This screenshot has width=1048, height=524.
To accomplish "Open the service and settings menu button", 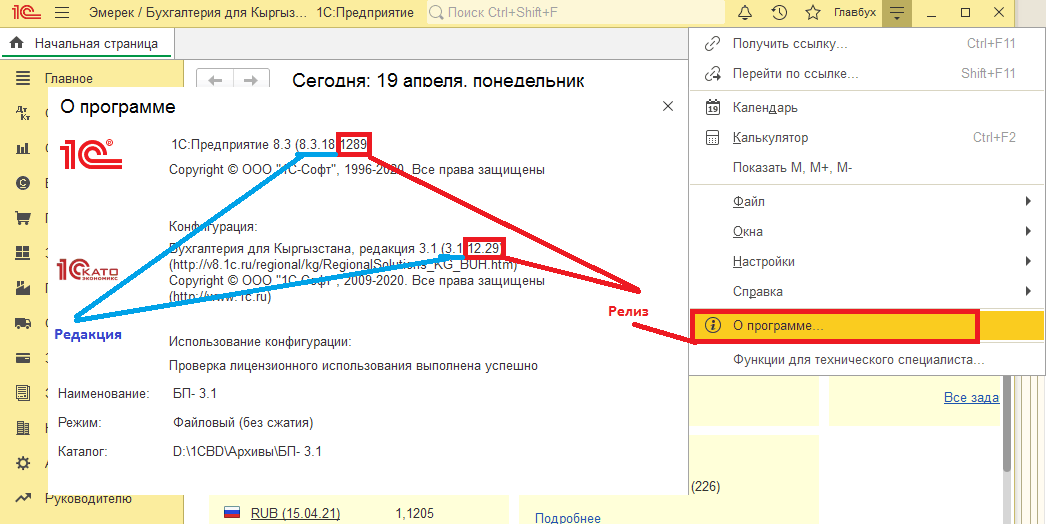I will point(897,13).
